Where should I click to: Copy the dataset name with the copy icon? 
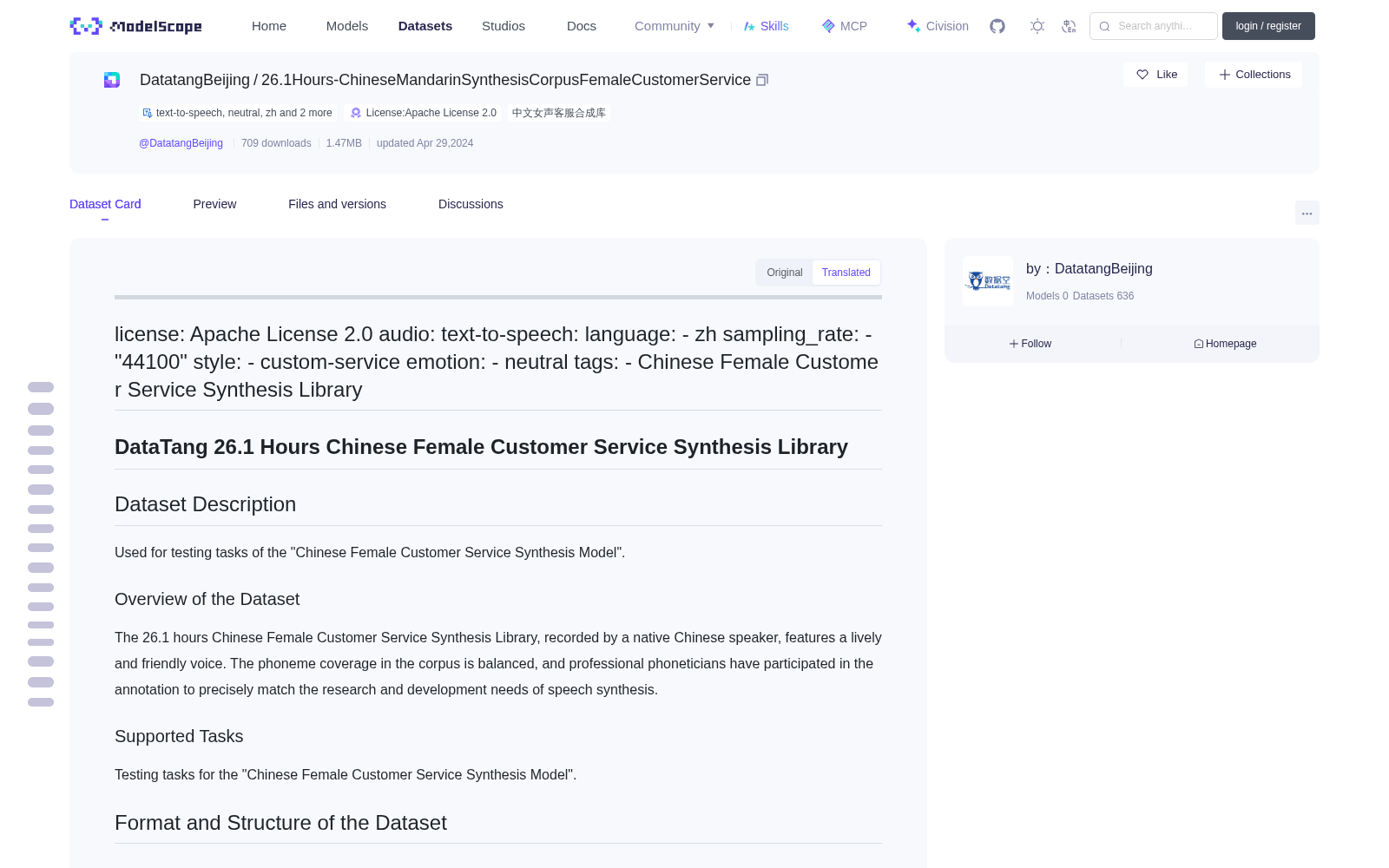click(x=762, y=80)
